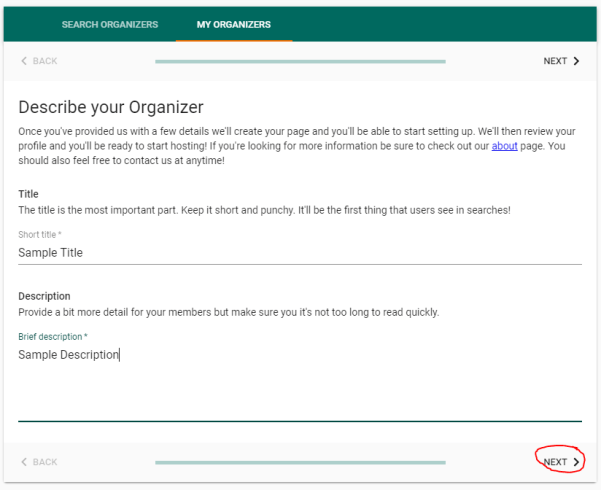The image size is (601, 490).
Task: Click the bottom right next chevron arrow
Action: pyautogui.click(x=577, y=462)
